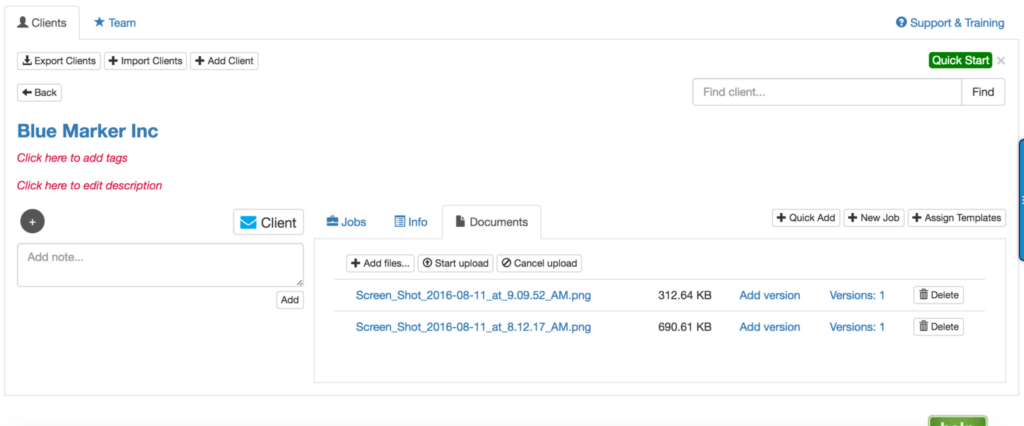Switch to the Team tab
This screenshot has height=426, width=1024.
pyautogui.click(x=115, y=22)
